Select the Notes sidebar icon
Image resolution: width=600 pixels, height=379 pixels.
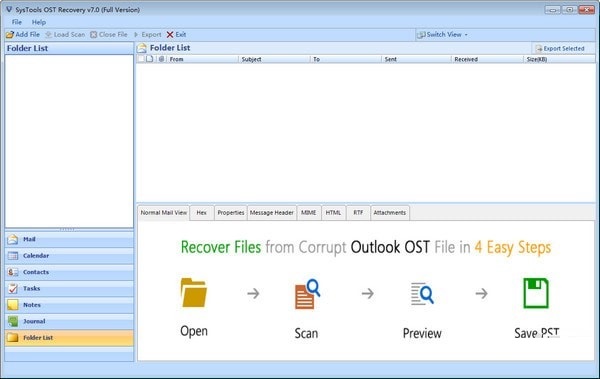(x=13, y=305)
